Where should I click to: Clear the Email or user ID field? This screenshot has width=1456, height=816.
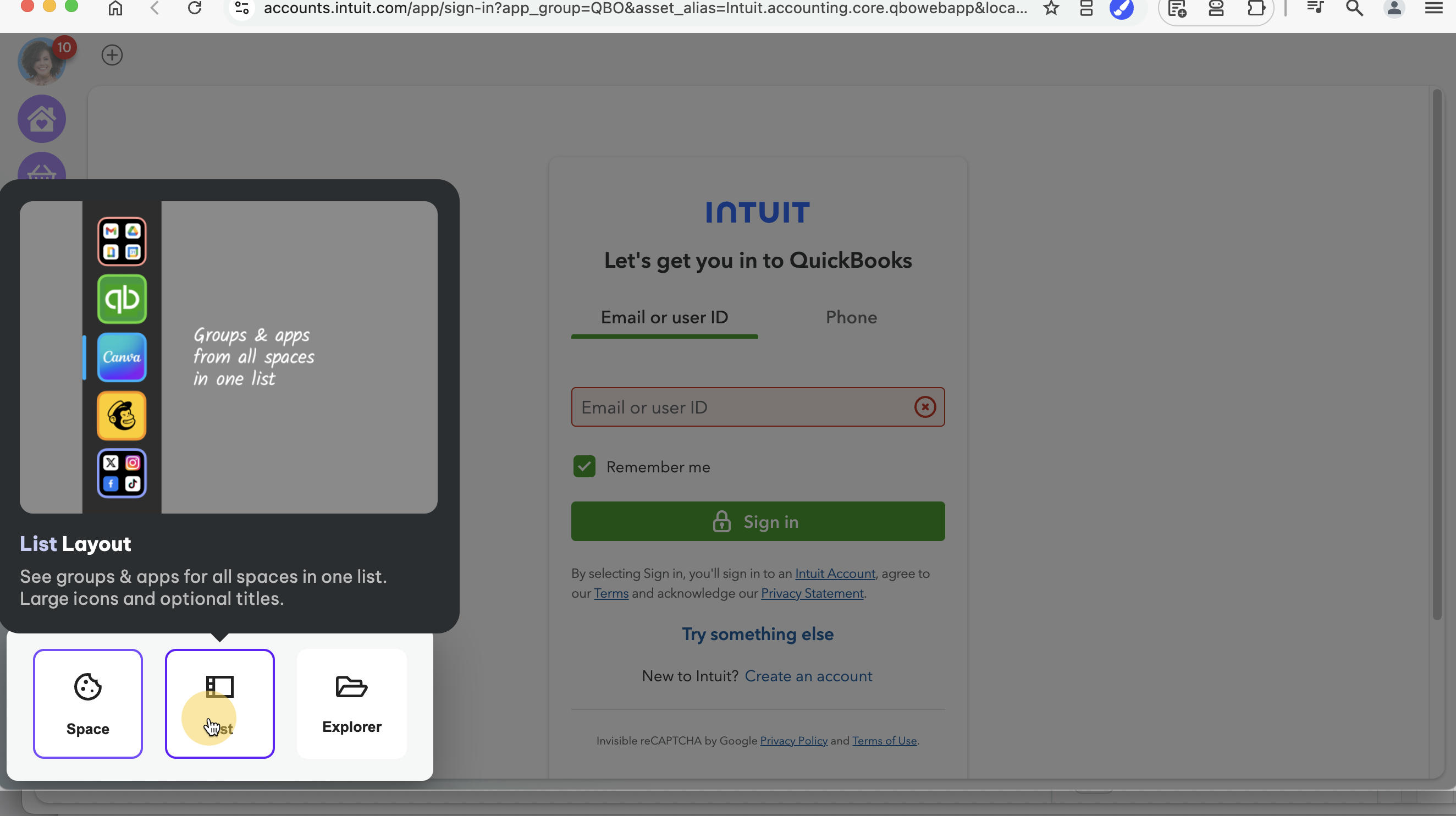click(925, 407)
